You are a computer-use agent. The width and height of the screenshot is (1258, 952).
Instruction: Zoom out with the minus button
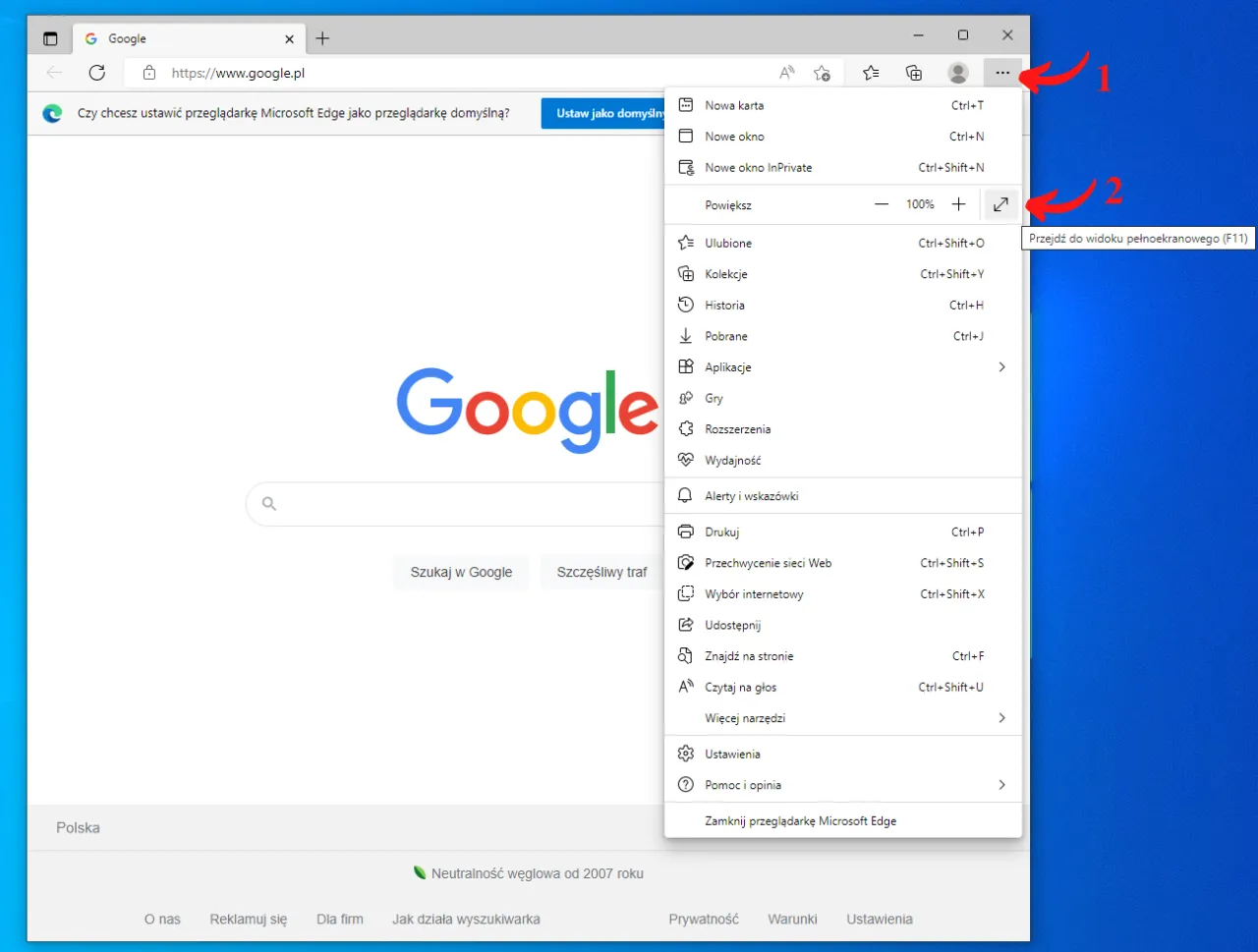[x=882, y=204]
